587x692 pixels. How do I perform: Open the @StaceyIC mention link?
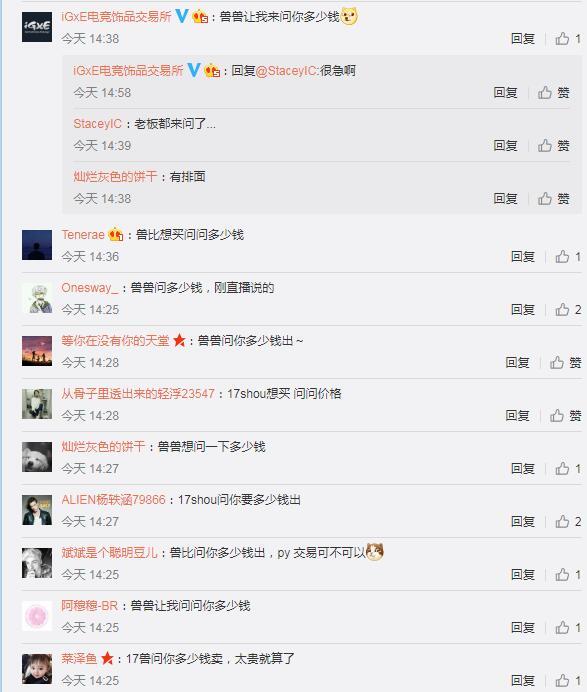click(286, 71)
